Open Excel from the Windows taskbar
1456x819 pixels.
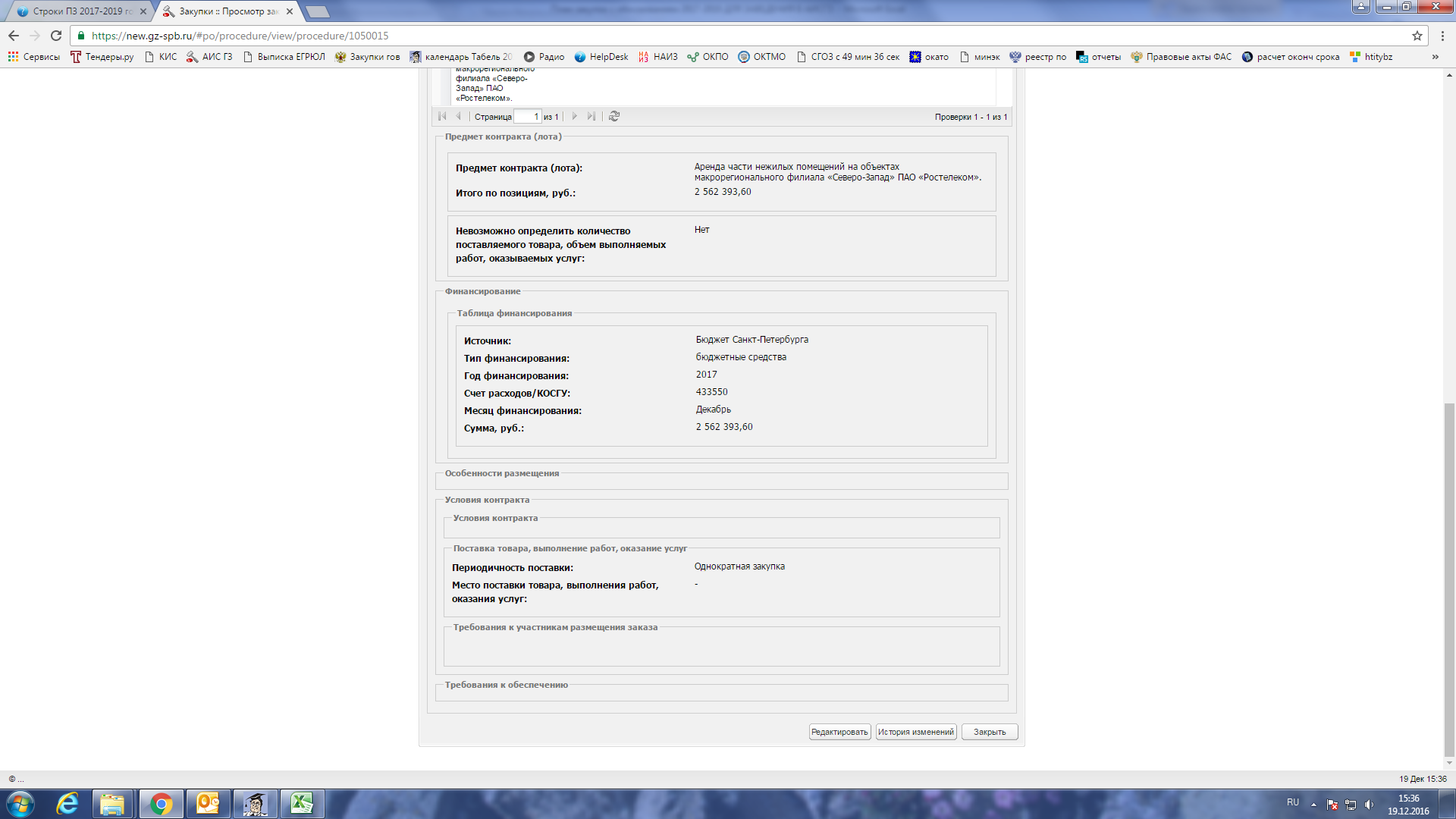tap(302, 803)
